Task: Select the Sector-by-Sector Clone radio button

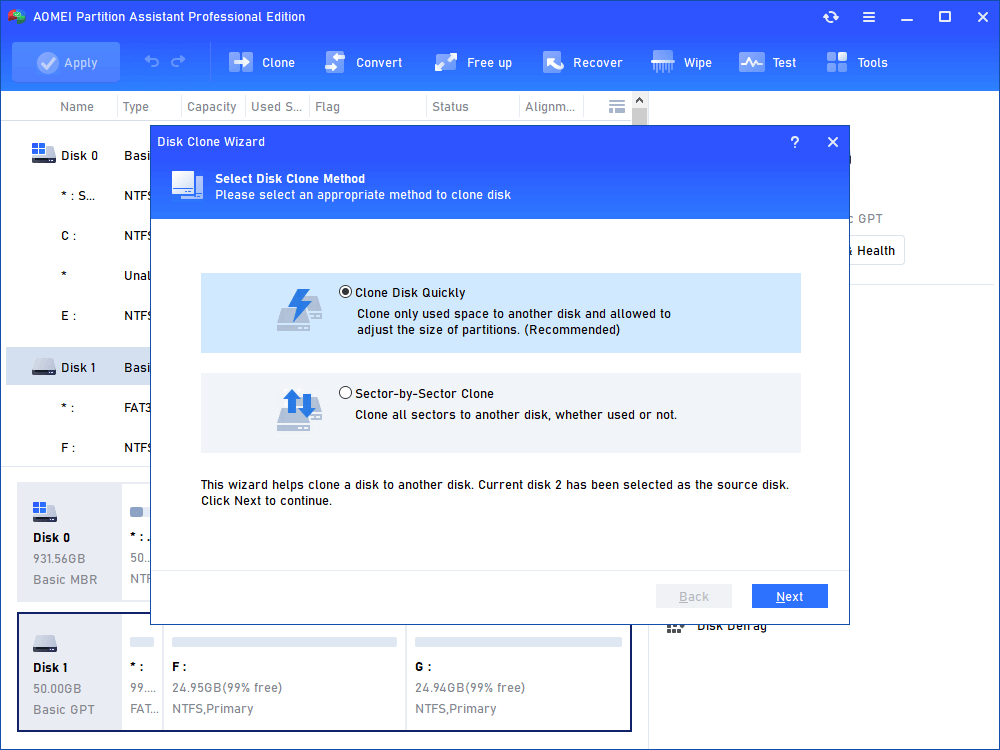Action: [x=345, y=393]
